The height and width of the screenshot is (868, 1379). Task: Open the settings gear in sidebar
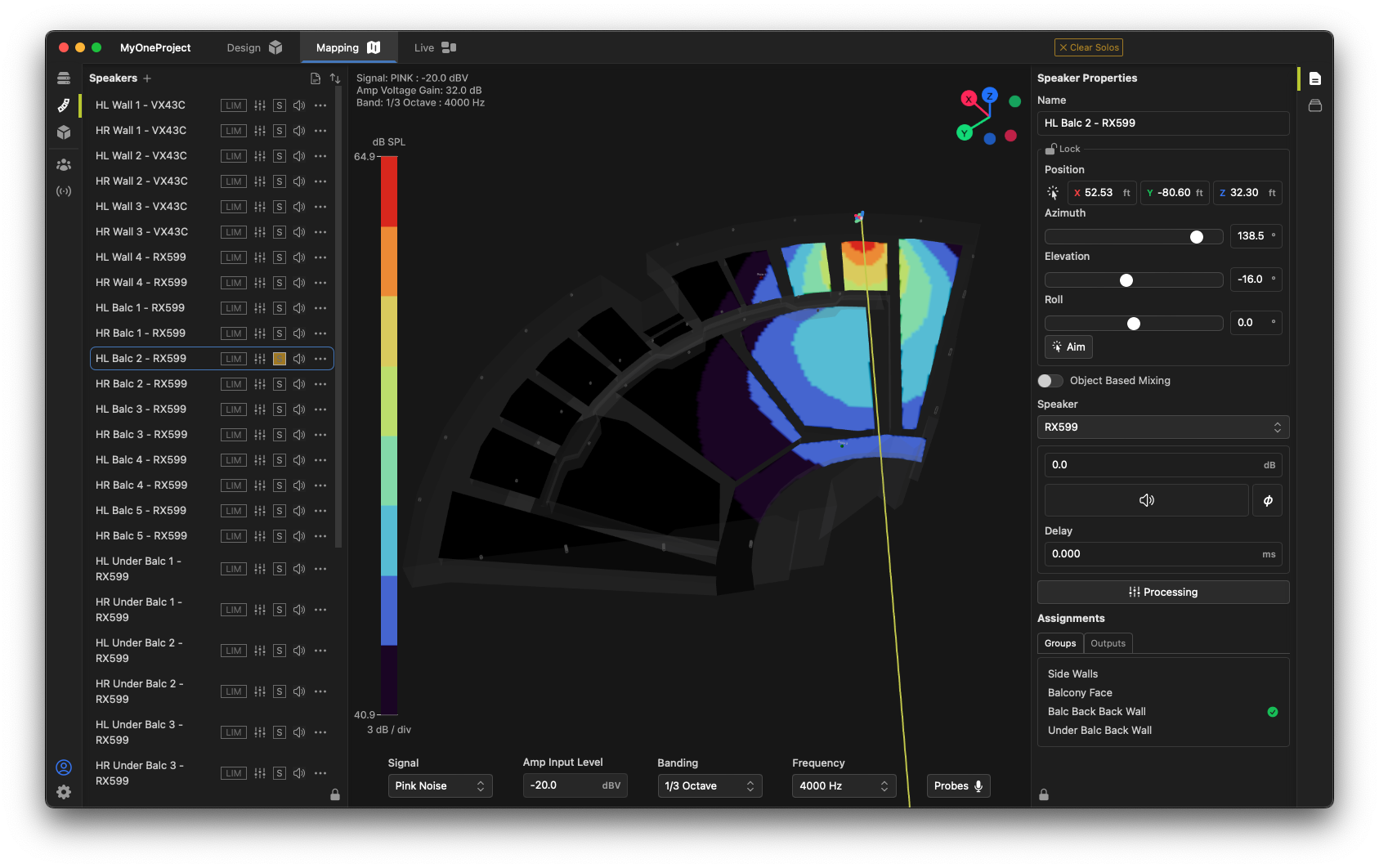click(64, 792)
